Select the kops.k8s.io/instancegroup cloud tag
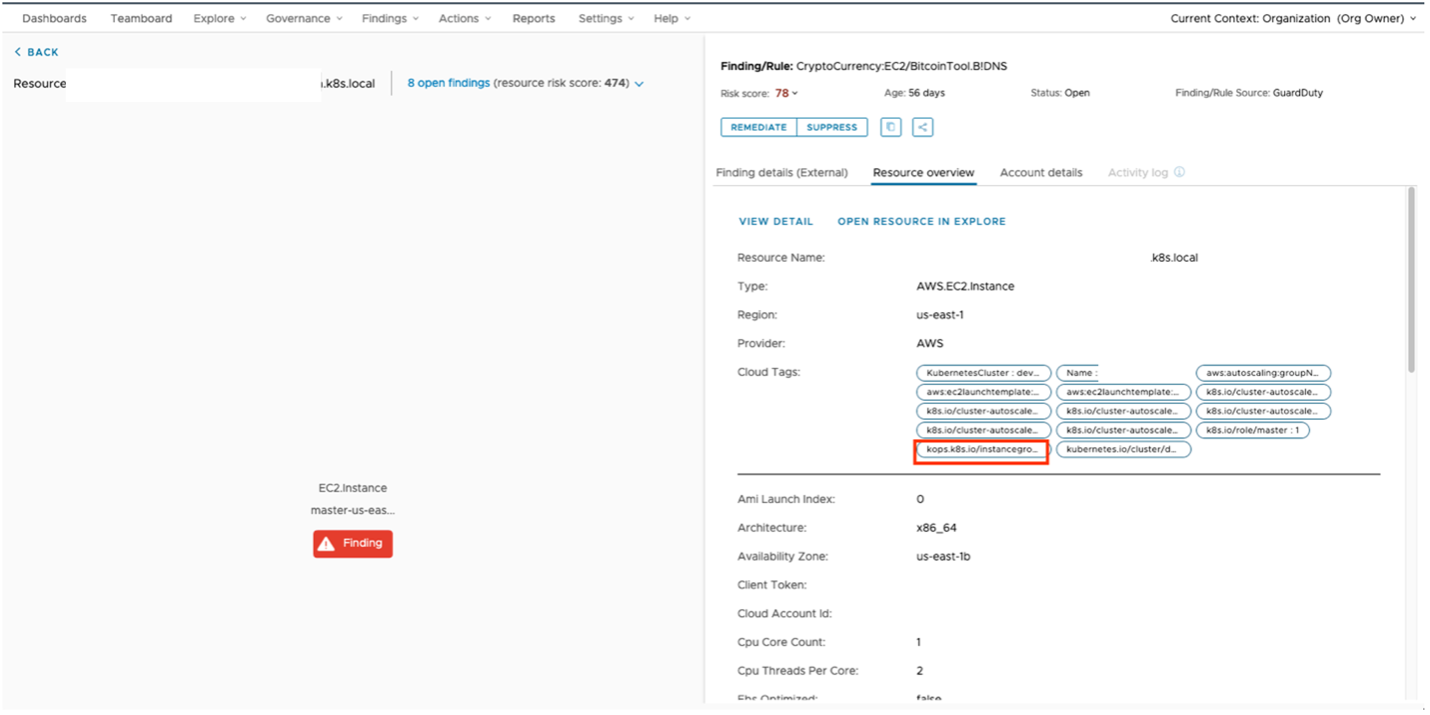This screenshot has width=1430, height=715. coord(982,450)
